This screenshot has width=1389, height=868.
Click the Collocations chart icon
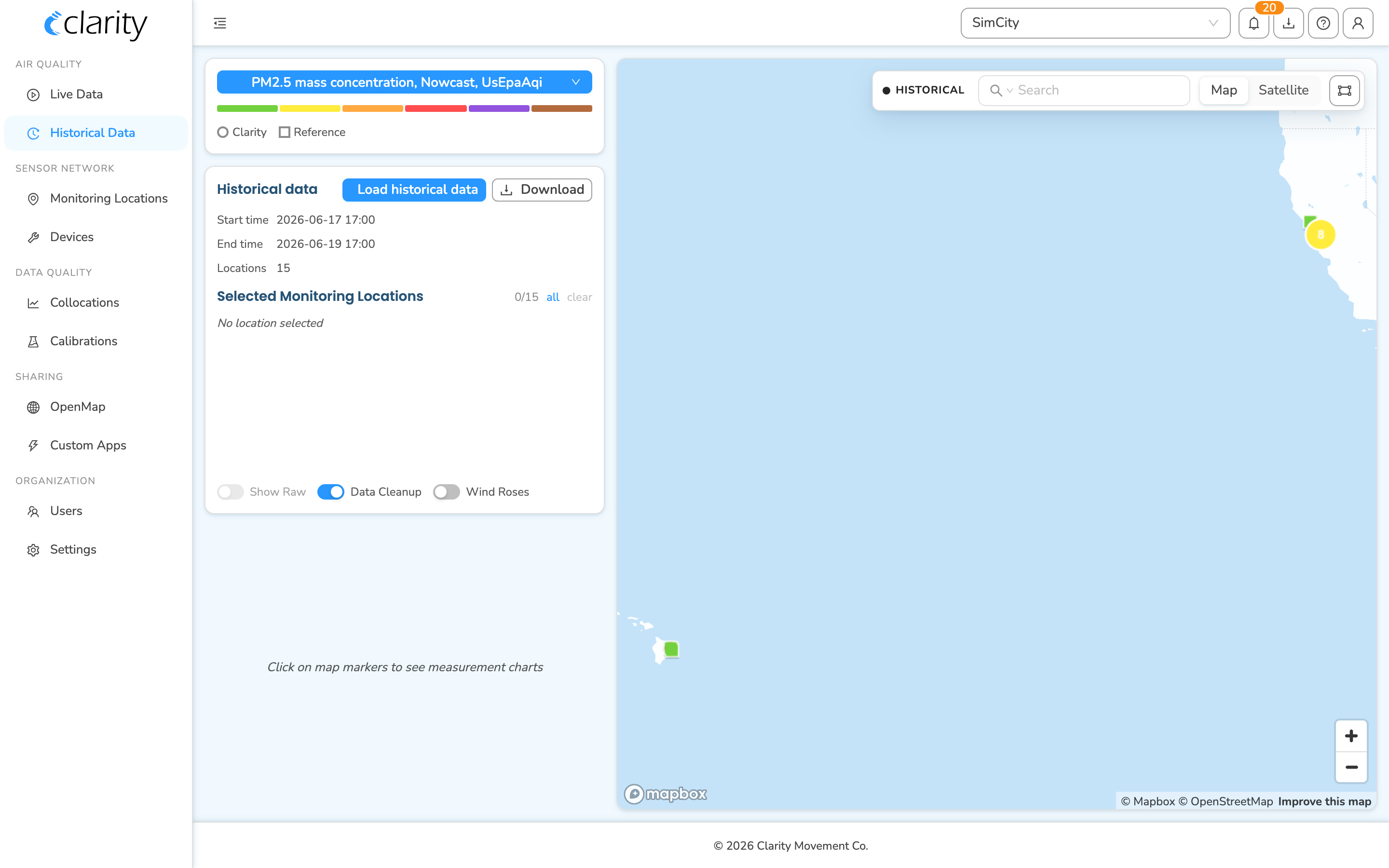[x=33, y=303]
